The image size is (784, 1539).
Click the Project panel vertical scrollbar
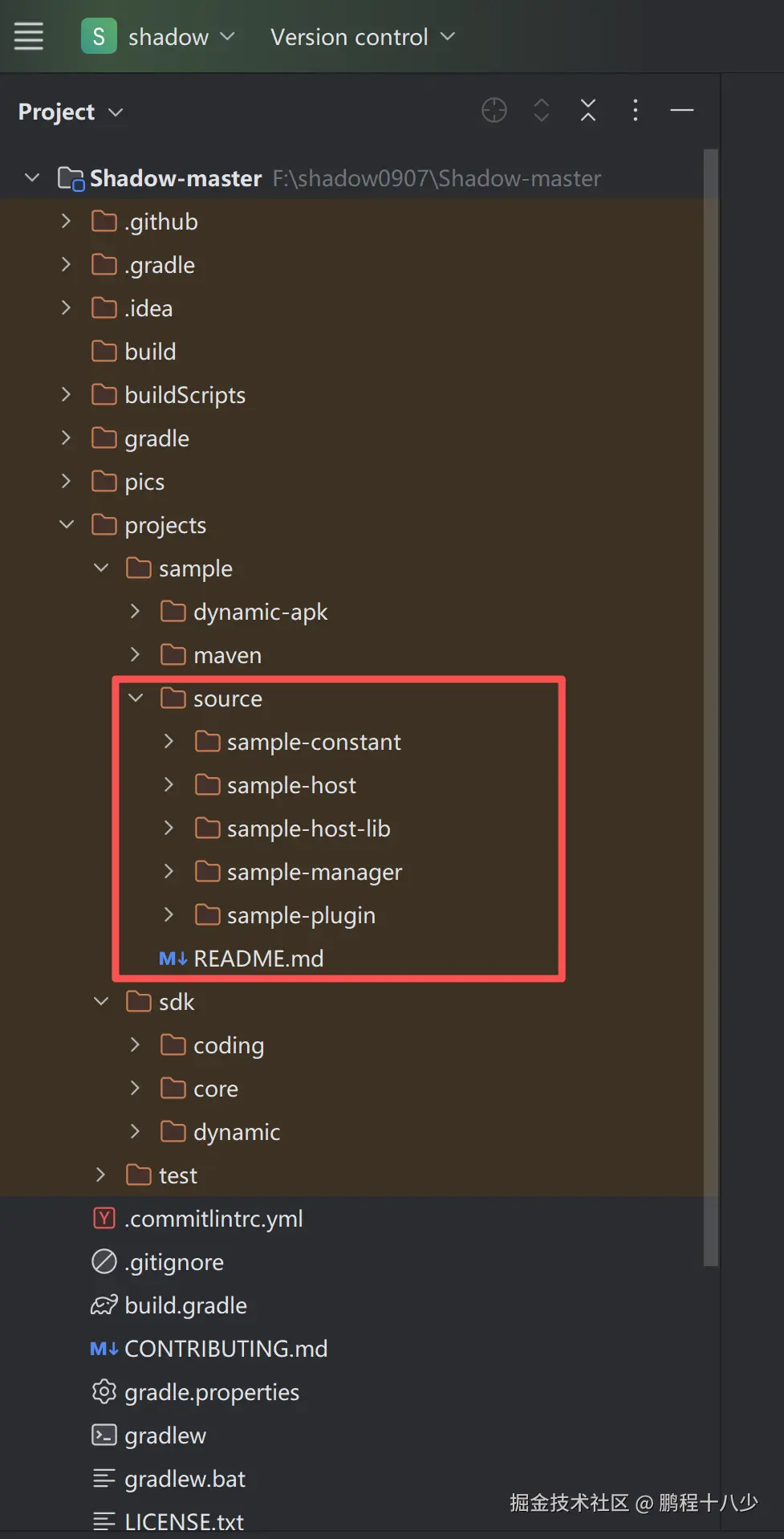[710, 706]
